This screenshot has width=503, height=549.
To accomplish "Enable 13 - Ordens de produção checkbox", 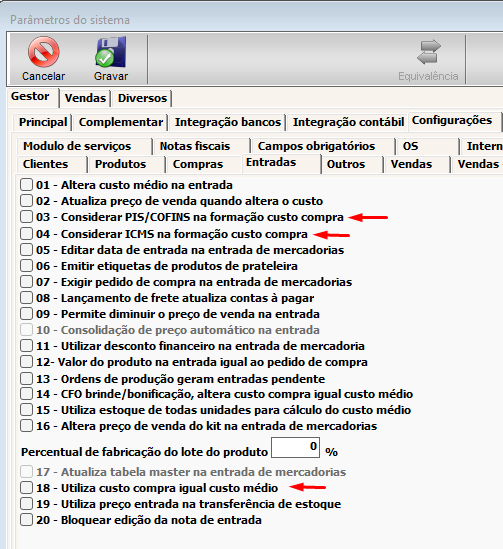I will click(x=26, y=378).
